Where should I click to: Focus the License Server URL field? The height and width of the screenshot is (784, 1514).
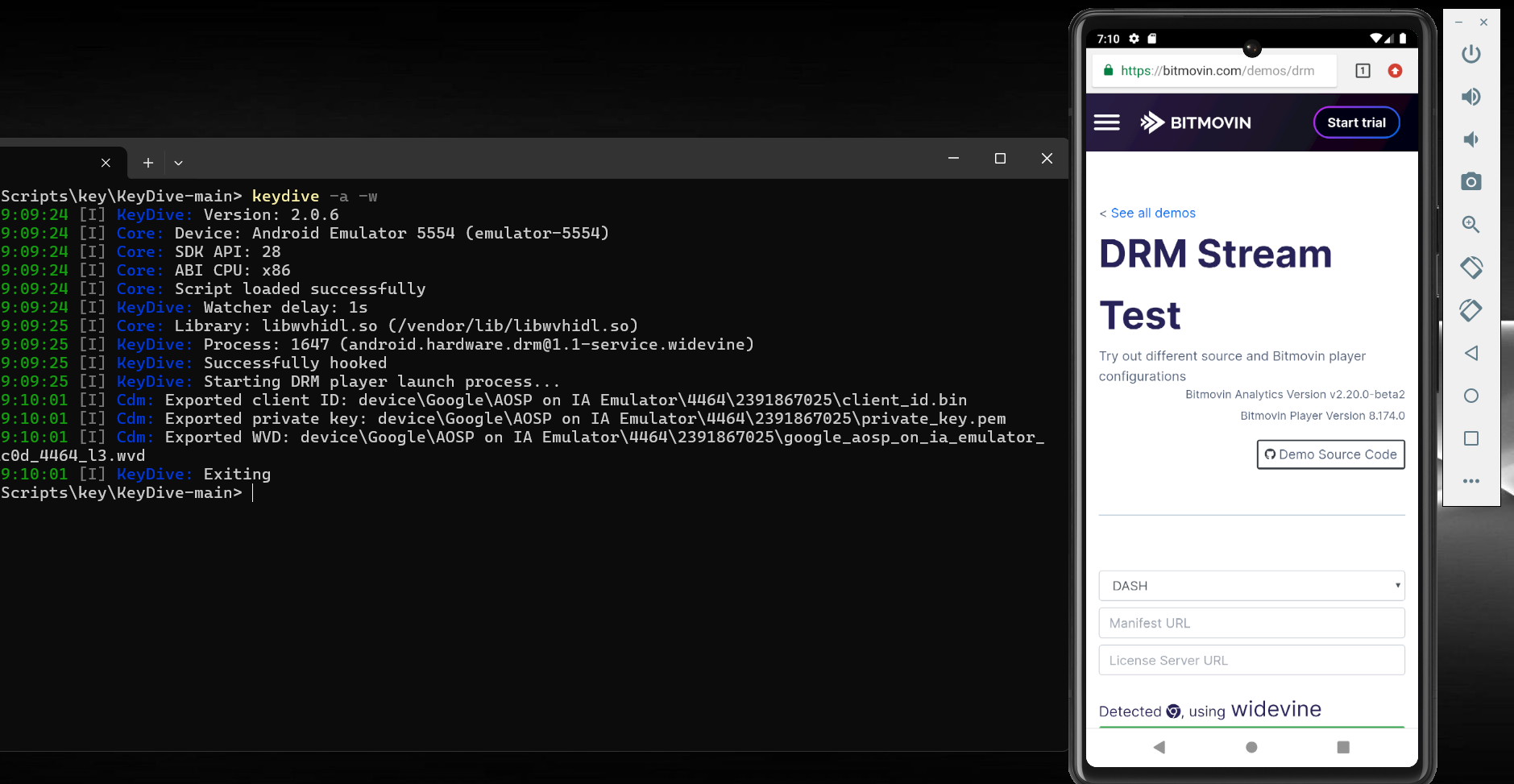point(1251,660)
